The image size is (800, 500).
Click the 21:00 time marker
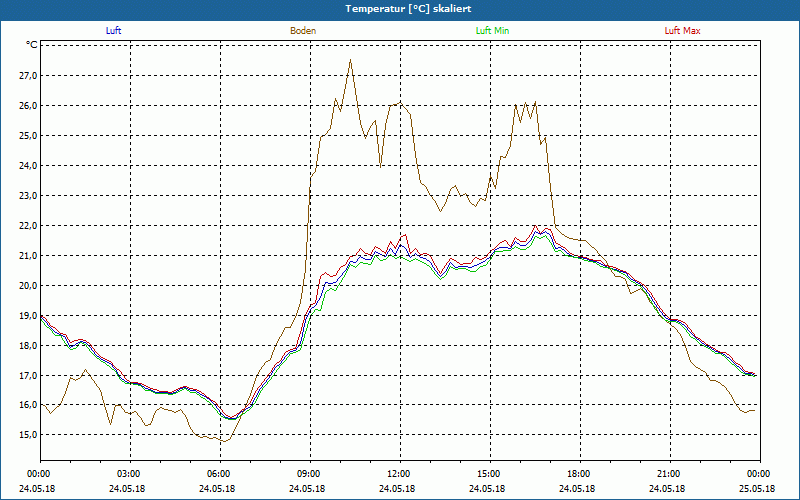pyautogui.click(x=669, y=474)
